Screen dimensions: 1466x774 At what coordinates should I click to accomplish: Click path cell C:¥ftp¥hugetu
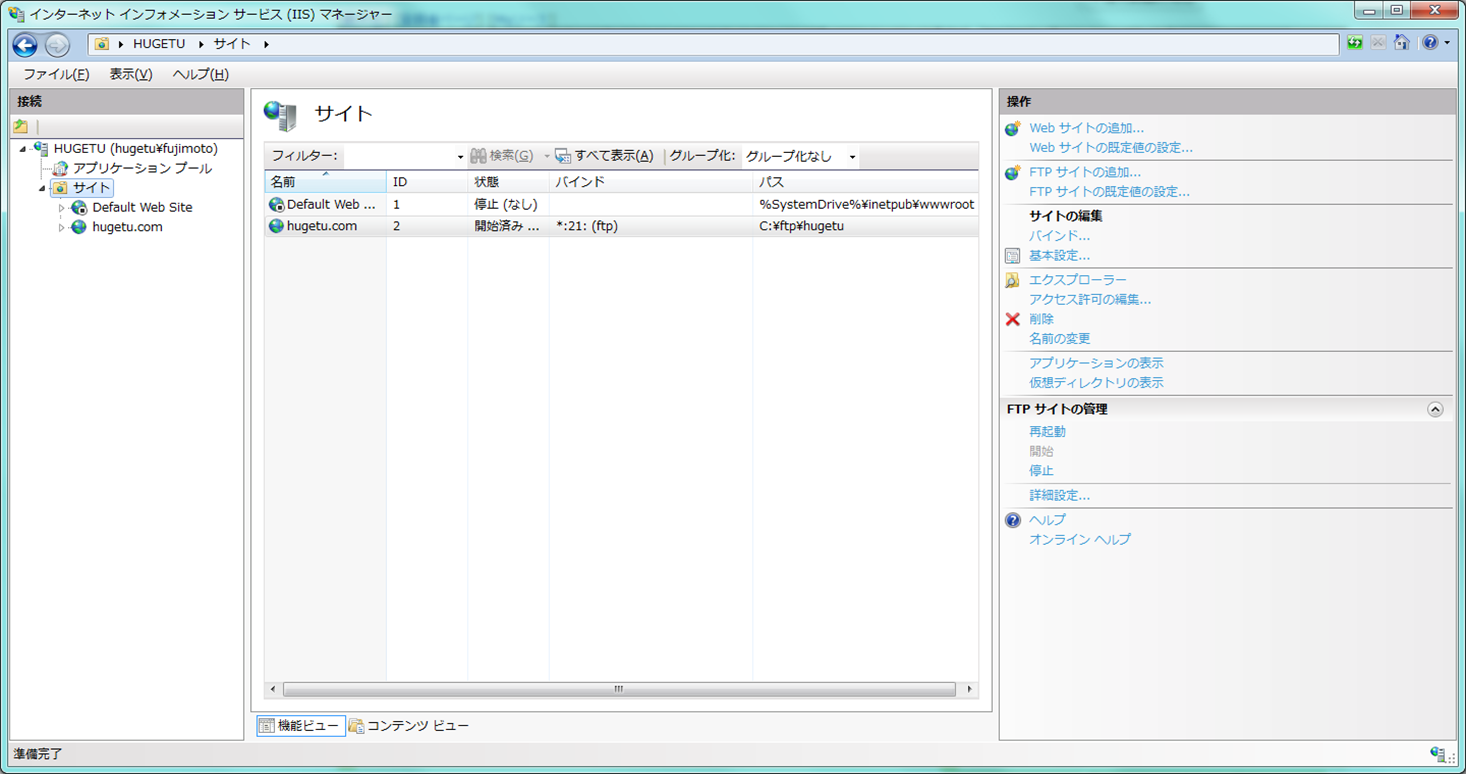[x=801, y=226]
